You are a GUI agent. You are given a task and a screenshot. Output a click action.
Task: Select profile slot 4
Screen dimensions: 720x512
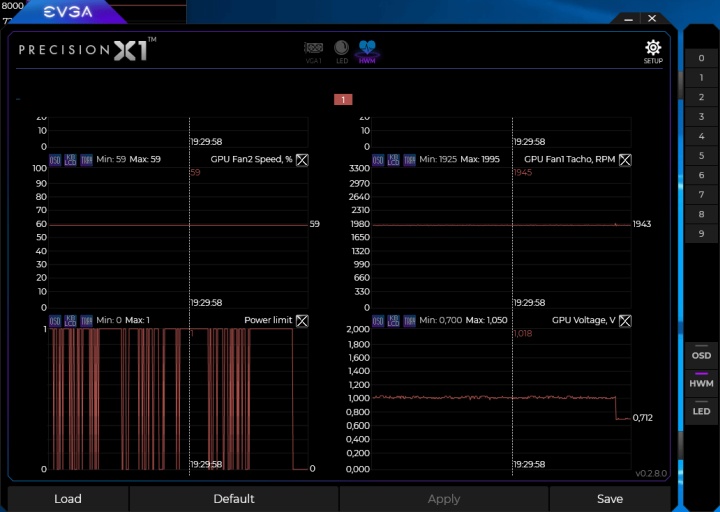coord(701,136)
